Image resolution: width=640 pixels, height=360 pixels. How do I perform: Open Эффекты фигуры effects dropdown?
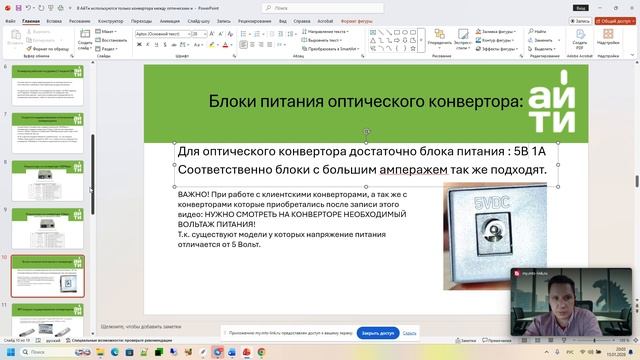coord(497,49)
